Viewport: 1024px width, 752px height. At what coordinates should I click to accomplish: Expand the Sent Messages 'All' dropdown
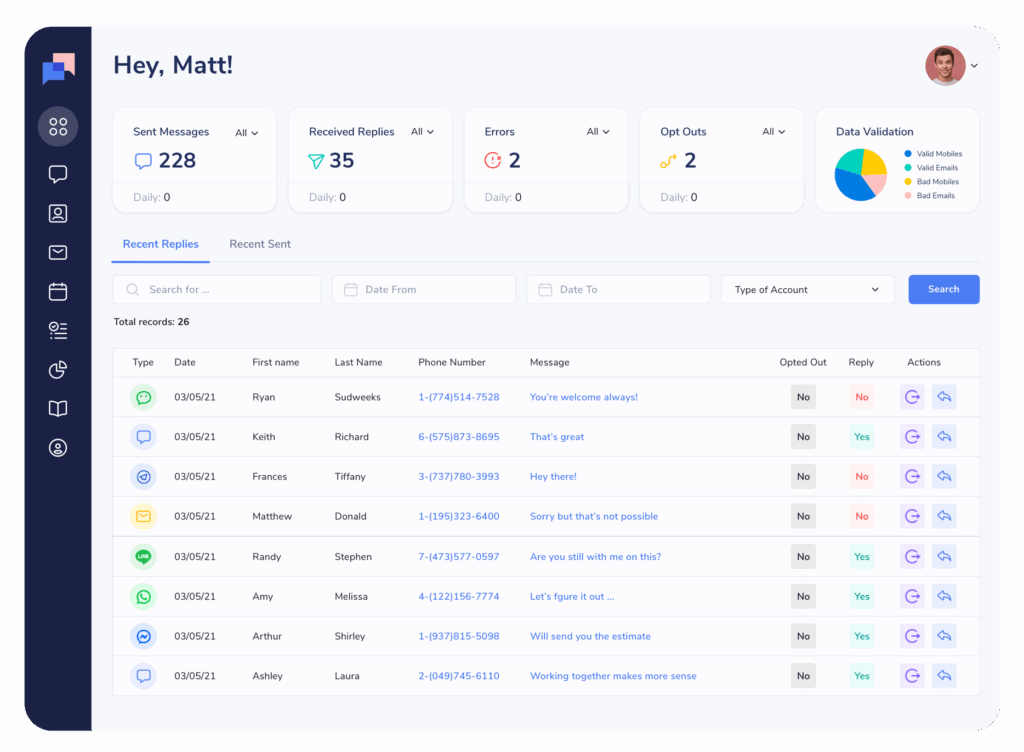246,133
